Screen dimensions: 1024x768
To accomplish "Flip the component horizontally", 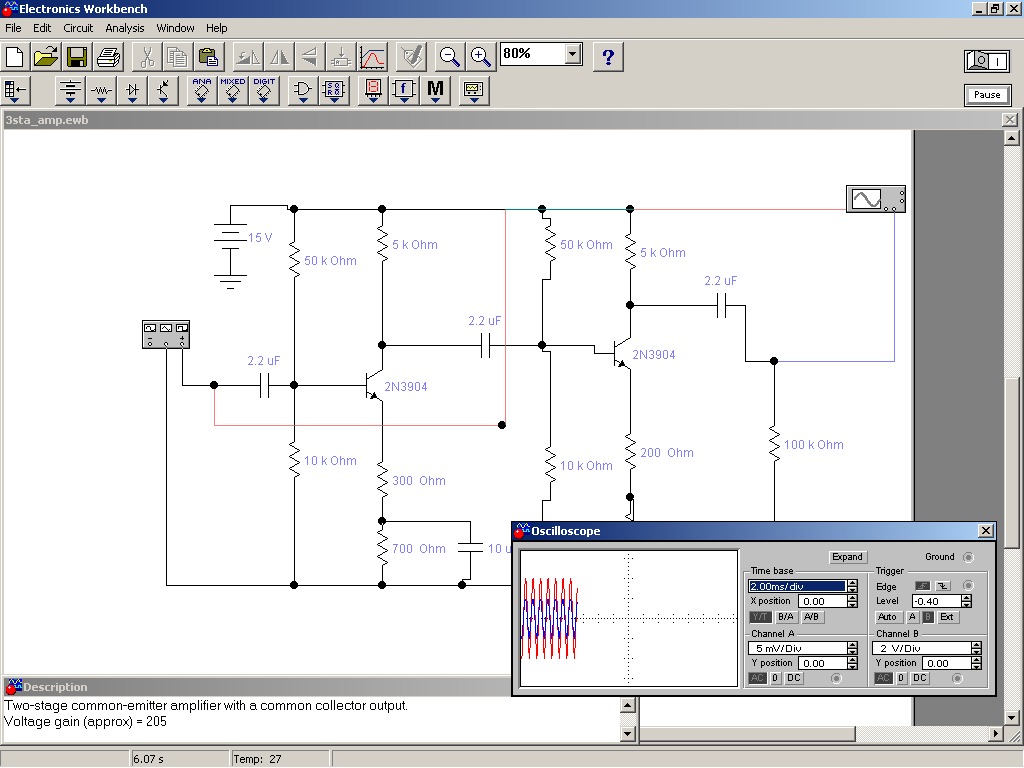I will click(279, 57).
